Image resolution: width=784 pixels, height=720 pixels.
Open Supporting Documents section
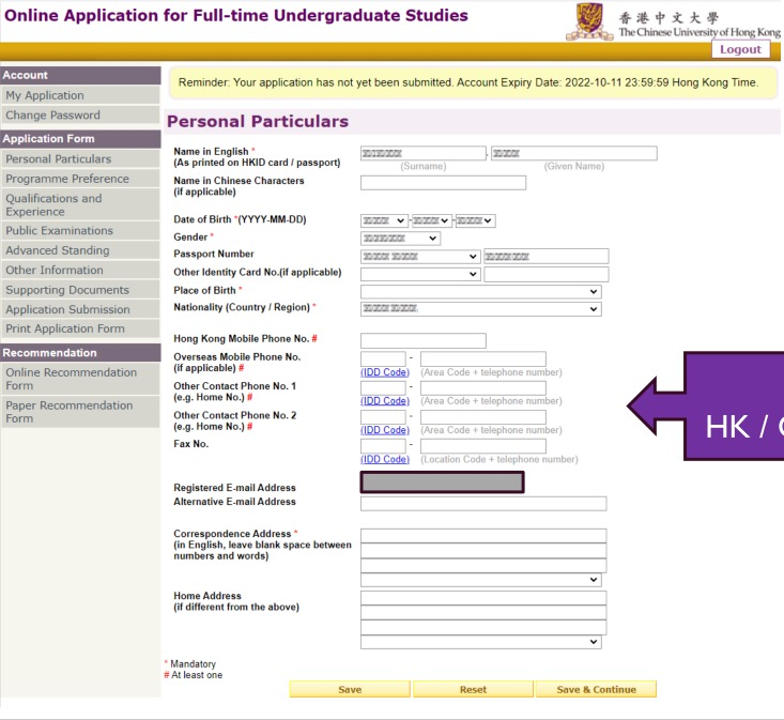click(x=80, y=290)
